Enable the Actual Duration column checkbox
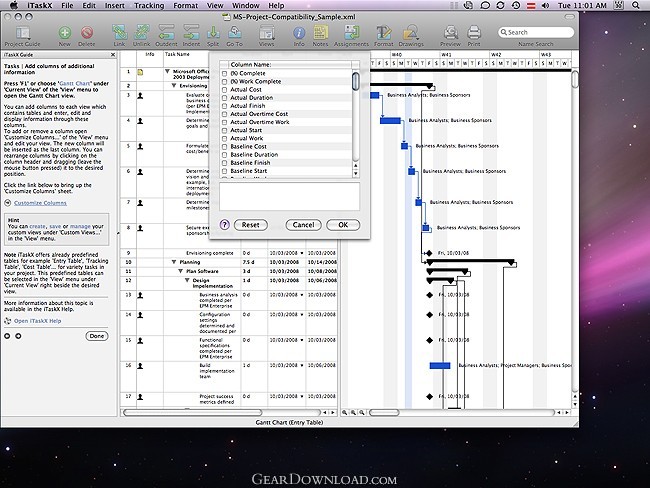The width and height of the screenshot is (650, 488). point(224,98)
